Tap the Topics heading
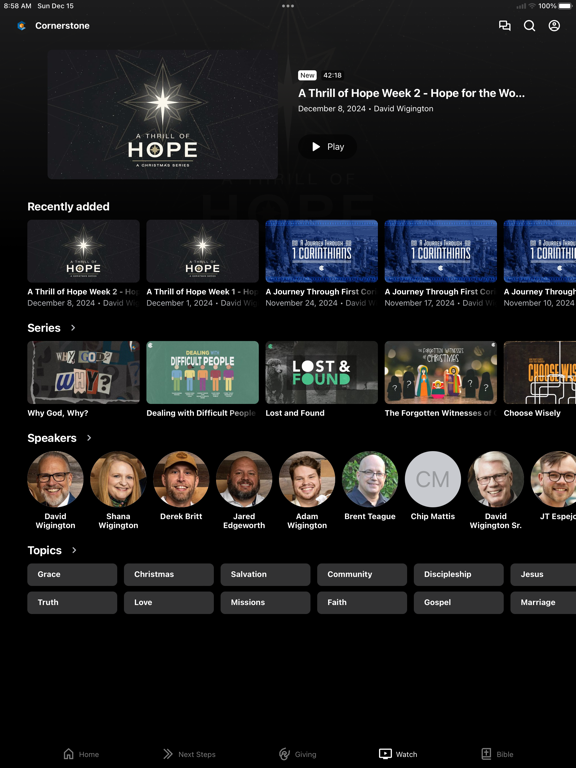The width and height of the screenshot is (576, 768). pos(45,550)
